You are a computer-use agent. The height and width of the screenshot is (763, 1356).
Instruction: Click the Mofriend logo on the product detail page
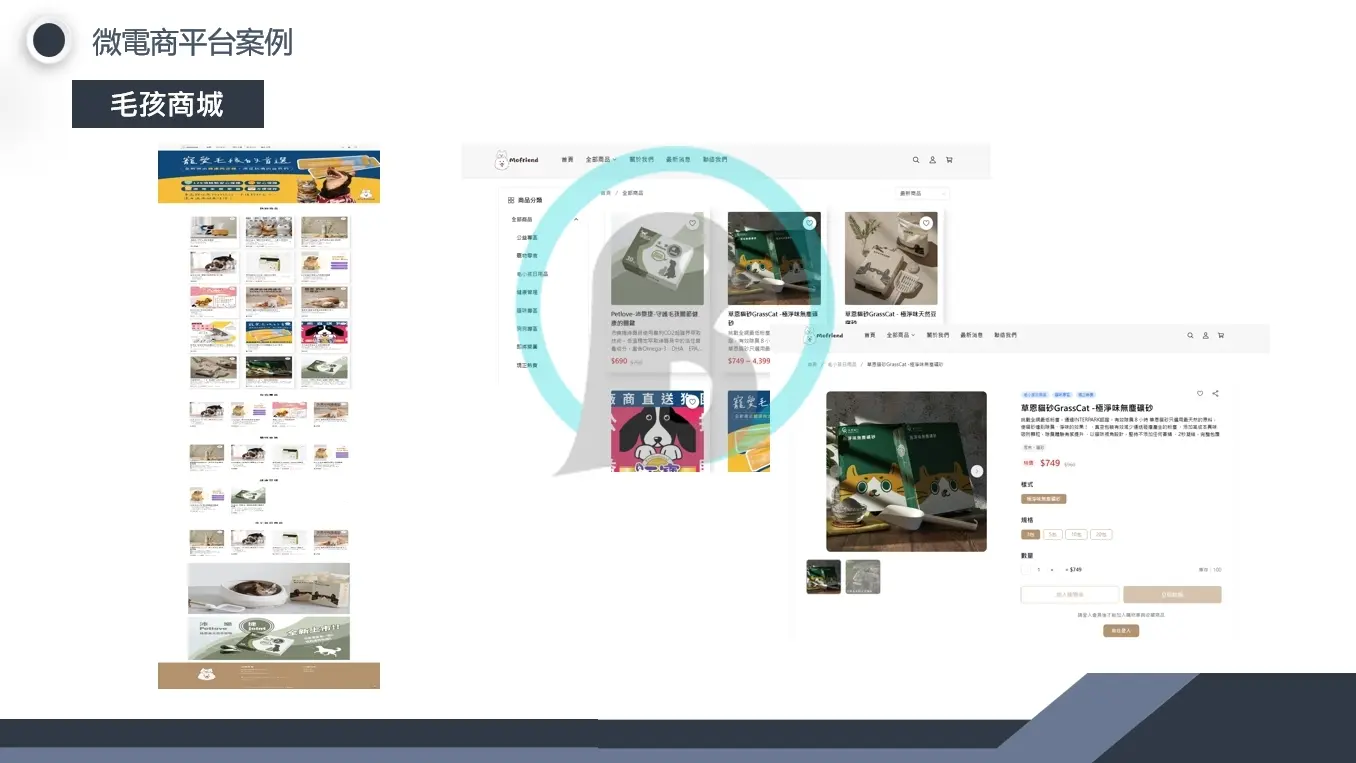tap(824, 336)
